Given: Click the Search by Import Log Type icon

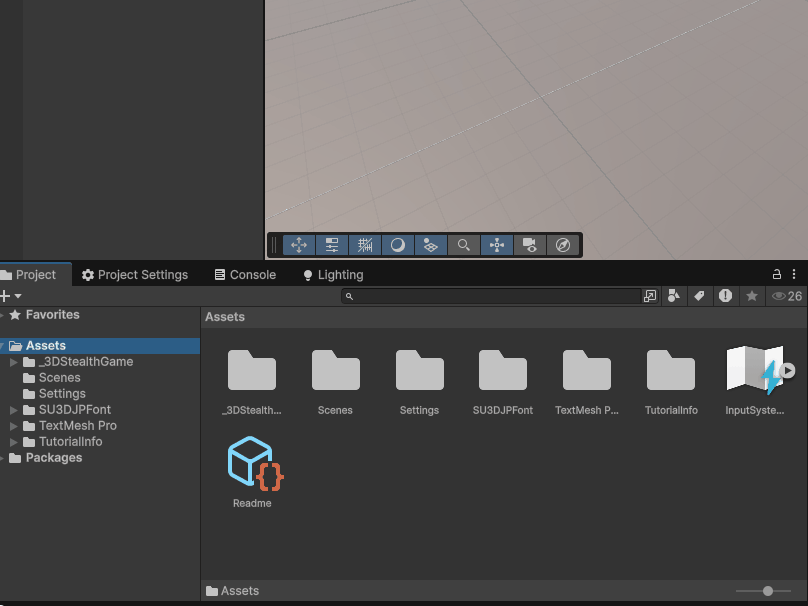Looking at the screenshot, I should 725,296.
